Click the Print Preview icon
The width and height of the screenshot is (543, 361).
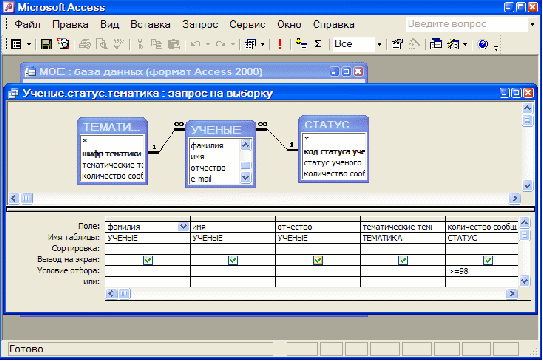102,44
